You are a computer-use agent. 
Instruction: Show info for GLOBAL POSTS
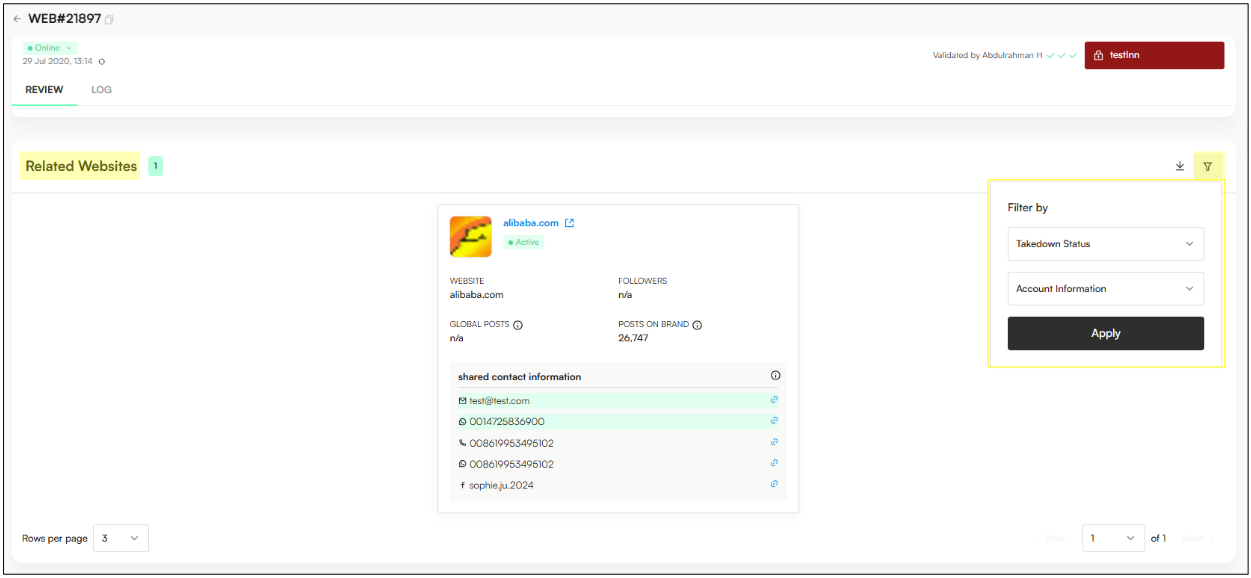[518, 325]
